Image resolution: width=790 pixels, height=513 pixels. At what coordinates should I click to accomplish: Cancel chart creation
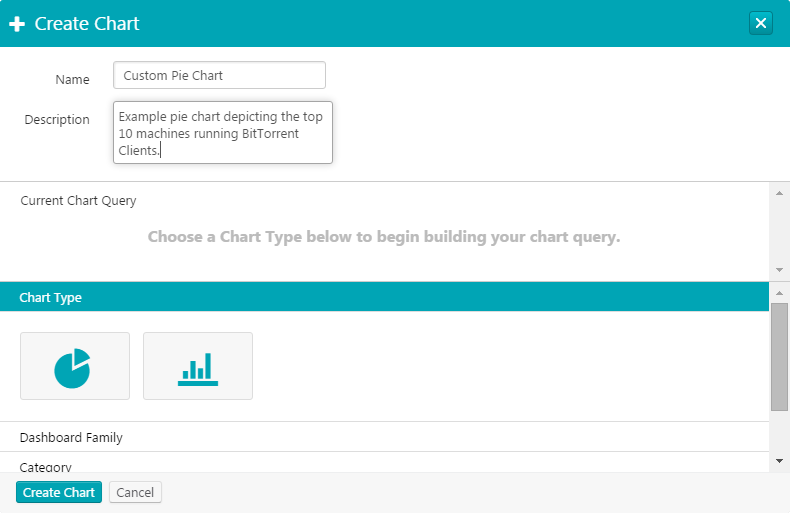tap(135, 492)
